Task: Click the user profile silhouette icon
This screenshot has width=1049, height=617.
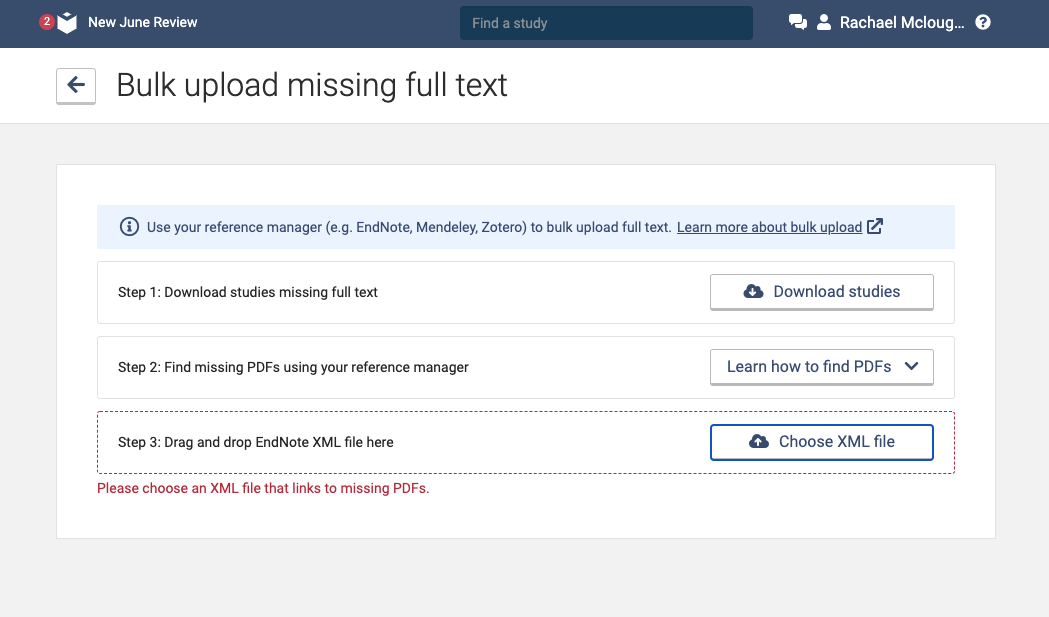Action: click(824, 22)
